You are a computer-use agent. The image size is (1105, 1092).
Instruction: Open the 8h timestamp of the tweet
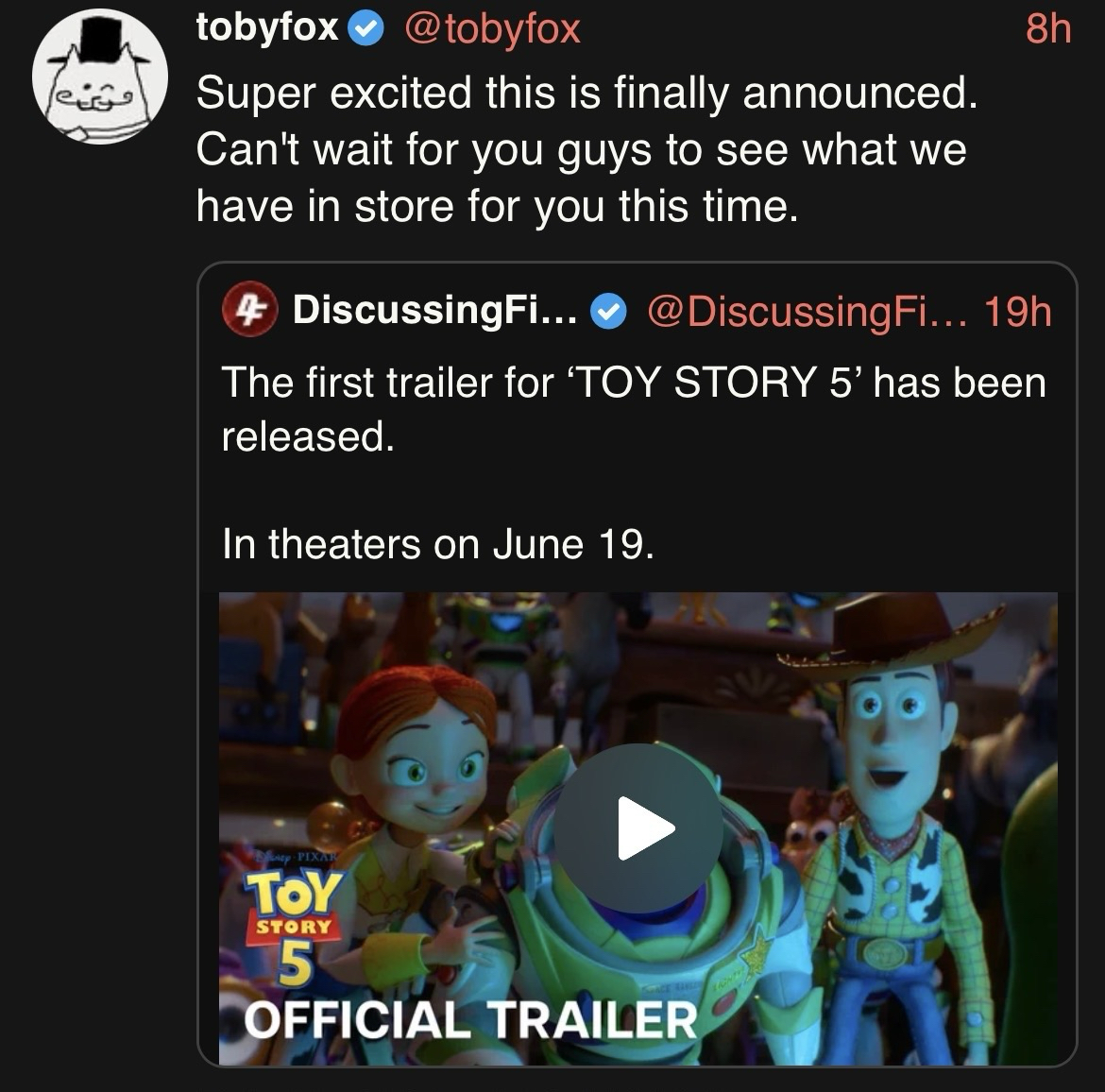1048,29
